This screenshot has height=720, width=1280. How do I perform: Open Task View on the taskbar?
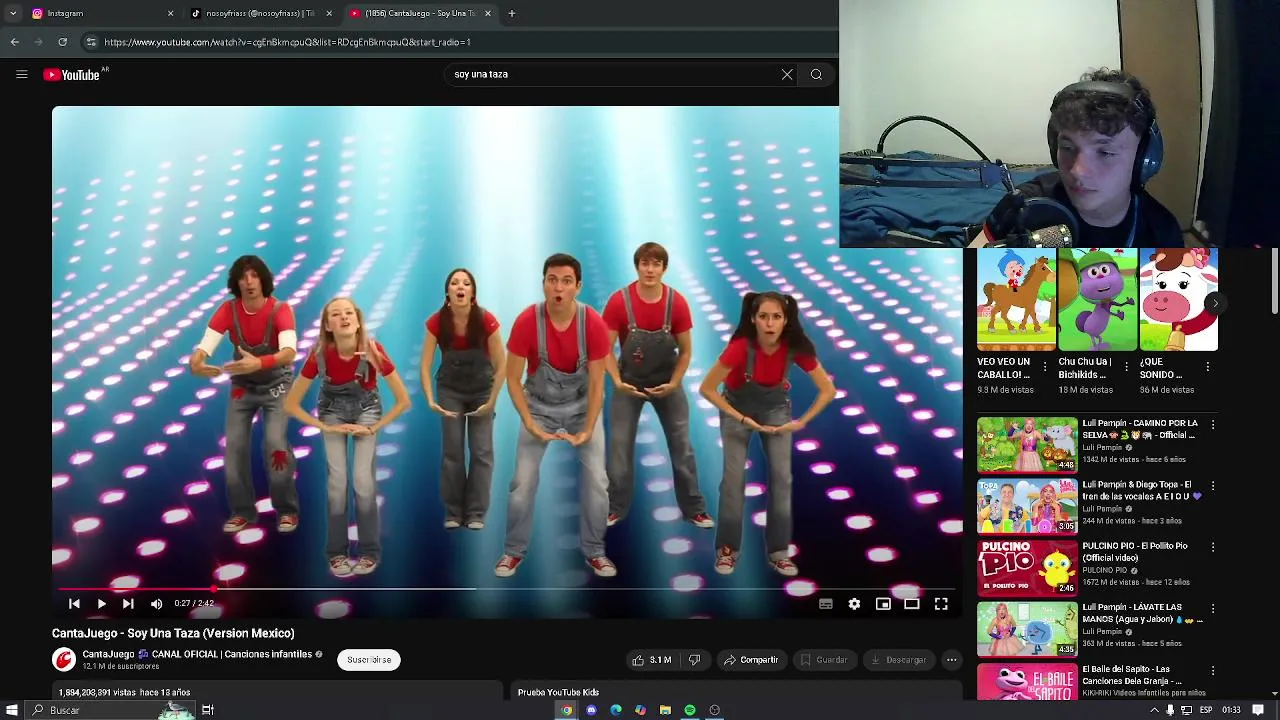[x=208, y=710]
